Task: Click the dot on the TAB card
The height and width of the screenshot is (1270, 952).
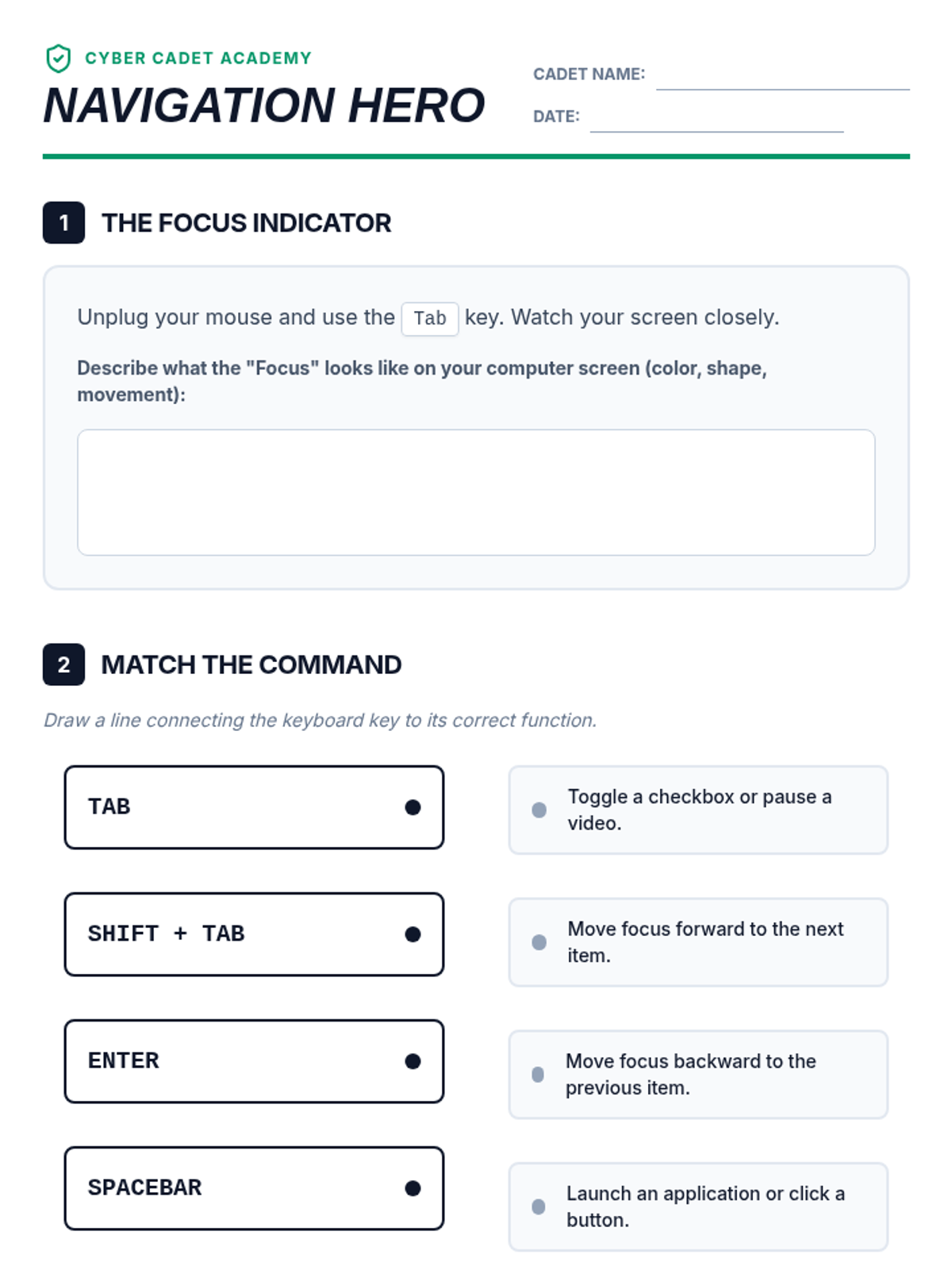Action: pos(413,807)
